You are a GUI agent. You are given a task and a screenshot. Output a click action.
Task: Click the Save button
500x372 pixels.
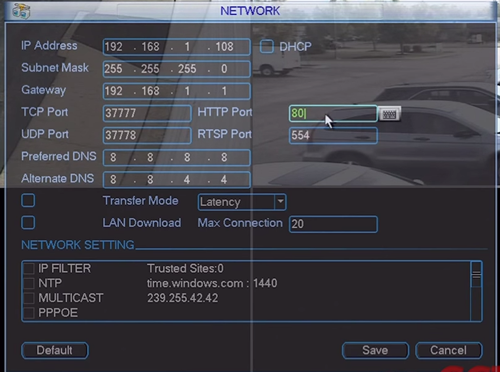pos(375,350)
